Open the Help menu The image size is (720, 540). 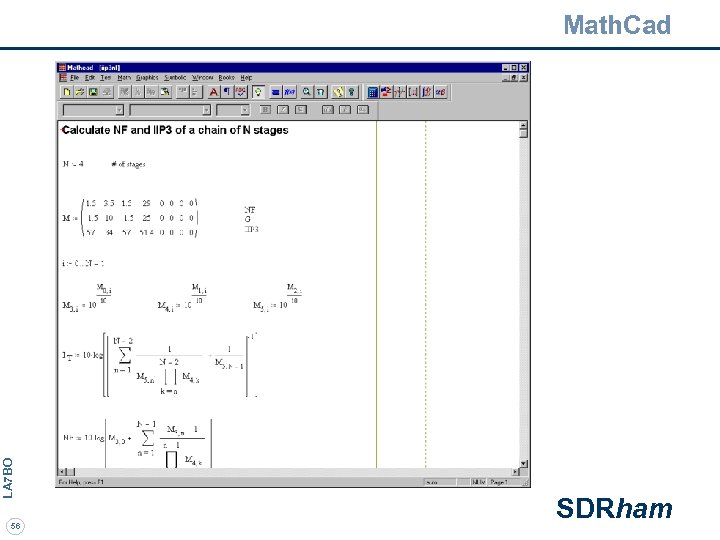[246, 78]
